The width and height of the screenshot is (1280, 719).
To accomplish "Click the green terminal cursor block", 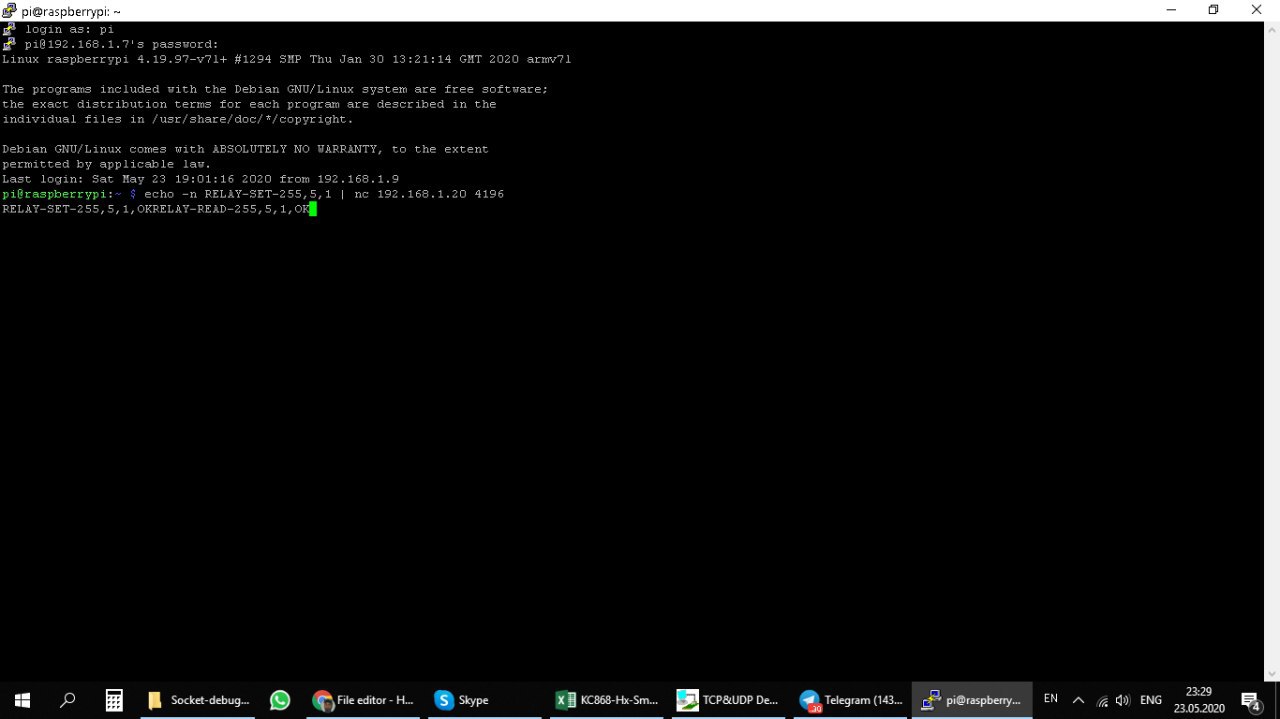I will pos(313,209).
